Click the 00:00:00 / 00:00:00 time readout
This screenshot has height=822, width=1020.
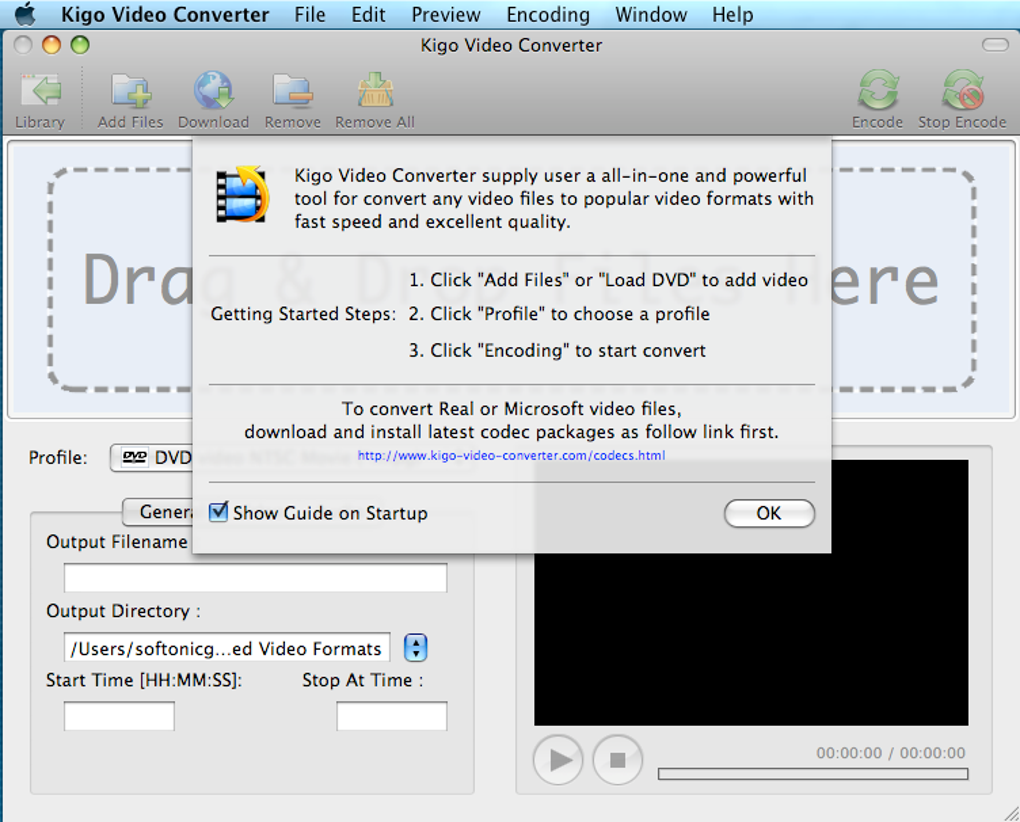click(891, 752)
